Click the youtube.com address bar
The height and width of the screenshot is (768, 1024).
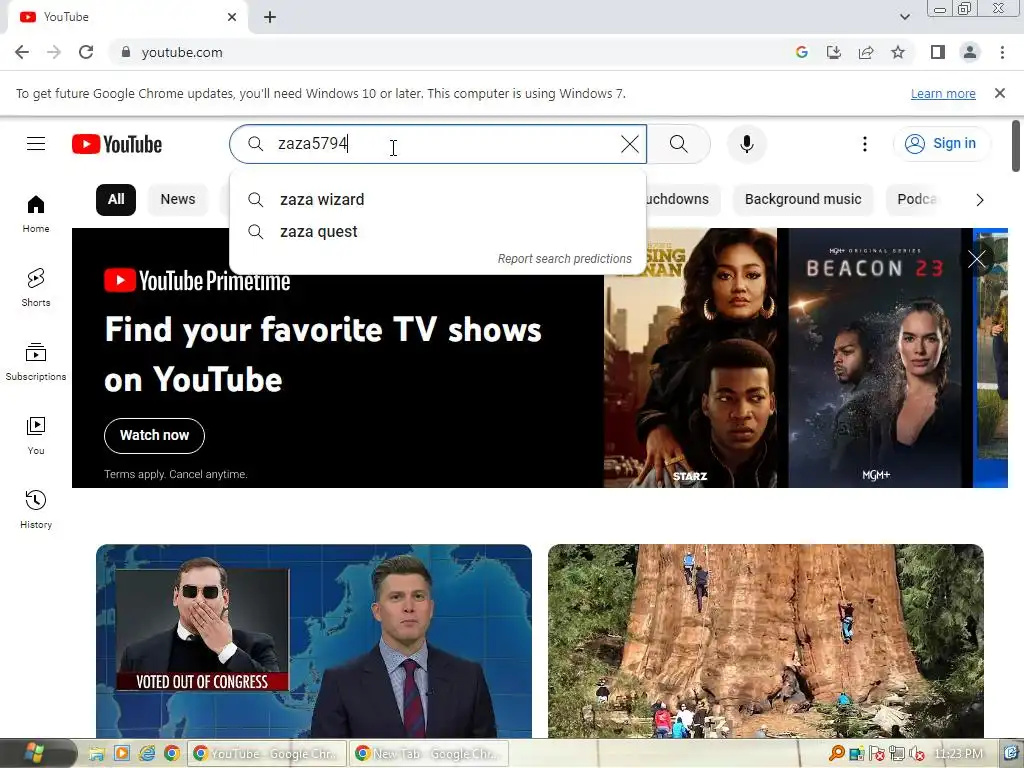[x=451, y=52]
